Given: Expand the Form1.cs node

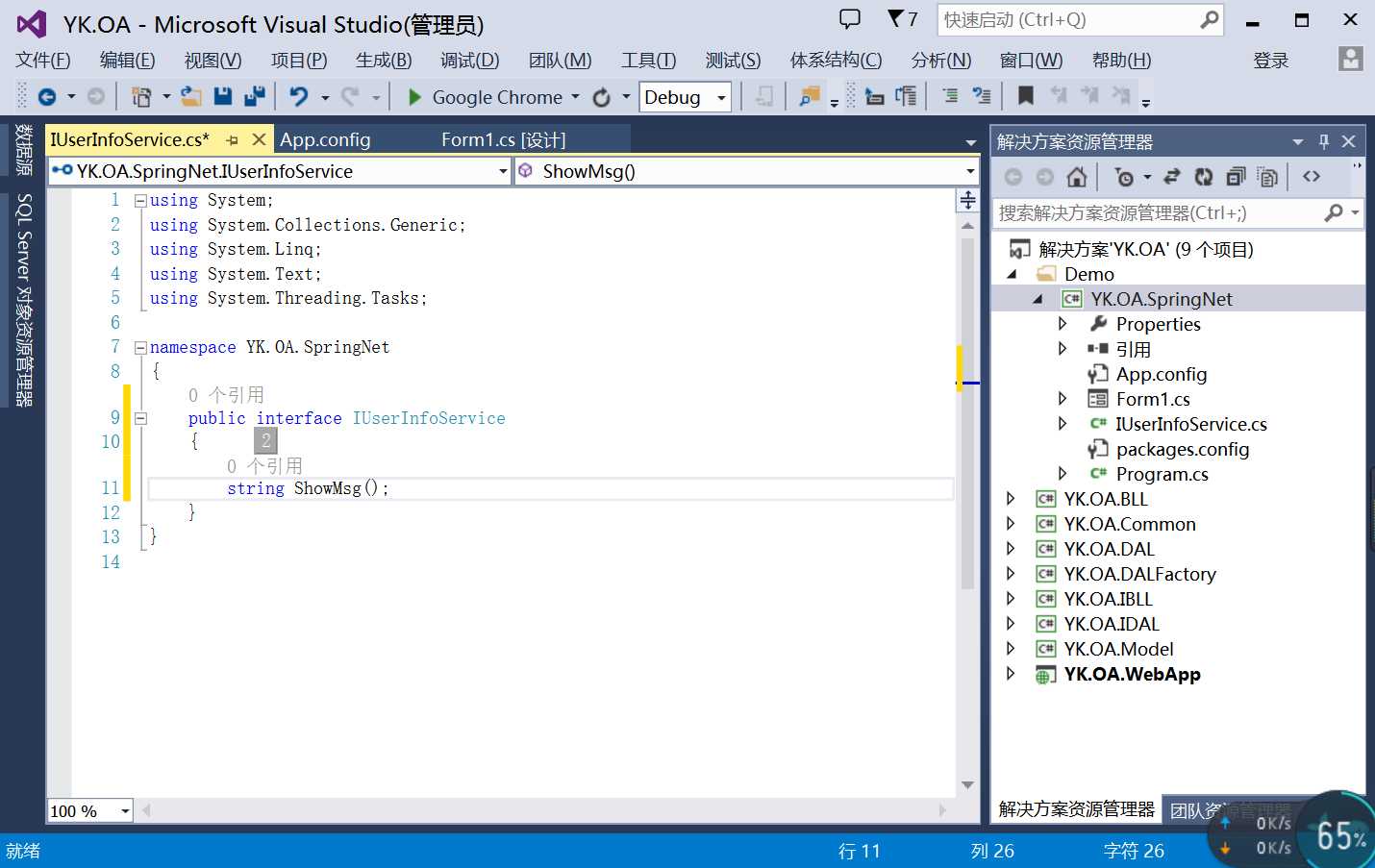Looking at the screenshot, I should click(1062, 399).
